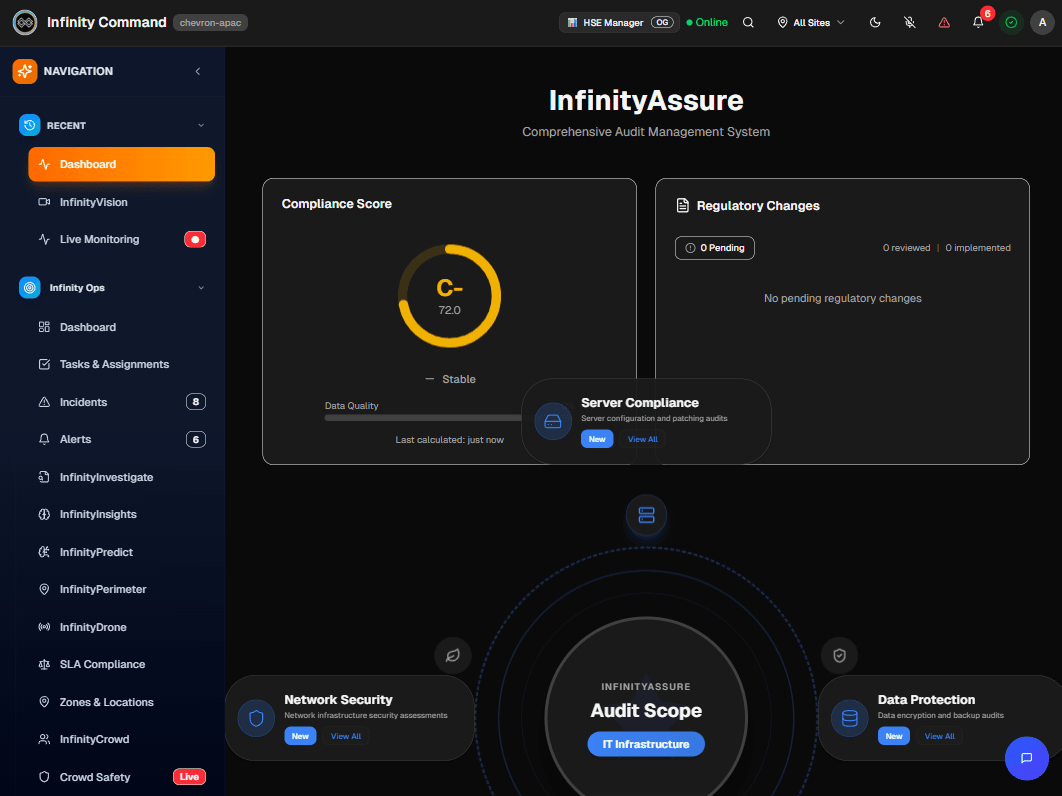The width and height of the screenshot is (1062, 796).
Task: Open the search magnifier icon
Action: (x=748, y=22)
